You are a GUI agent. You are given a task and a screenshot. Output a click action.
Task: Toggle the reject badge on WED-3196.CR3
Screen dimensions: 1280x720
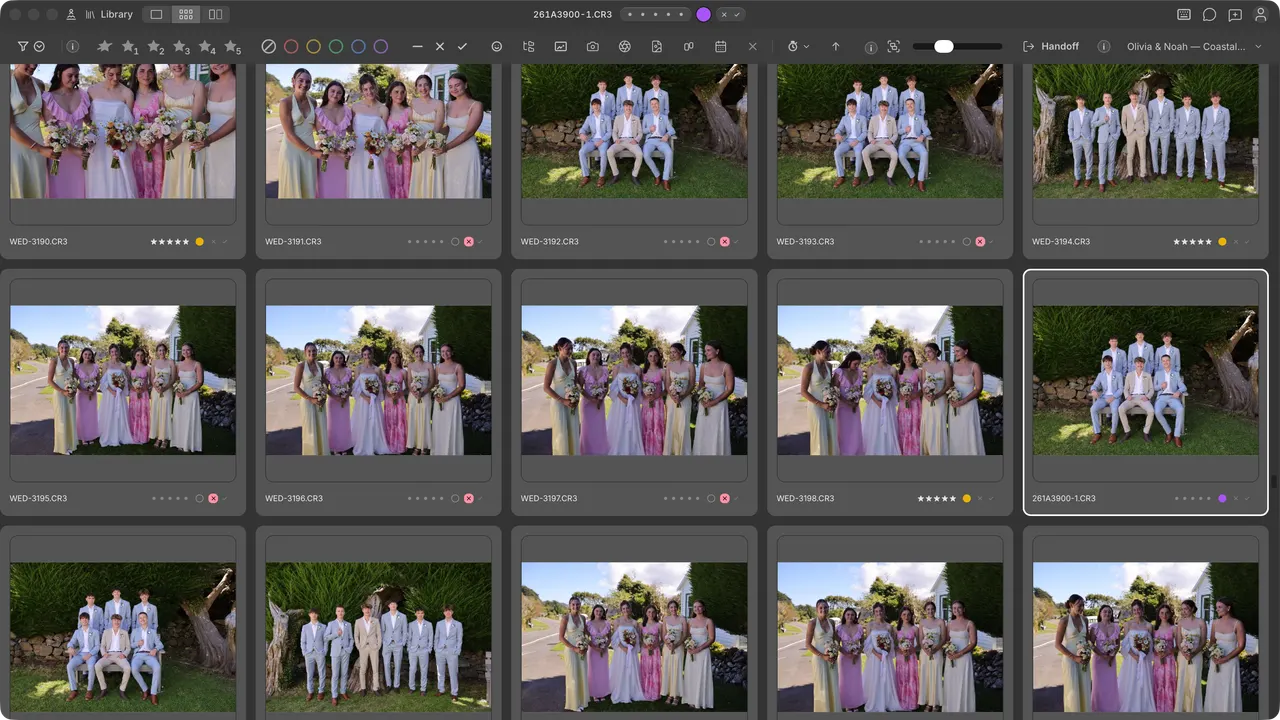[468, 498]
